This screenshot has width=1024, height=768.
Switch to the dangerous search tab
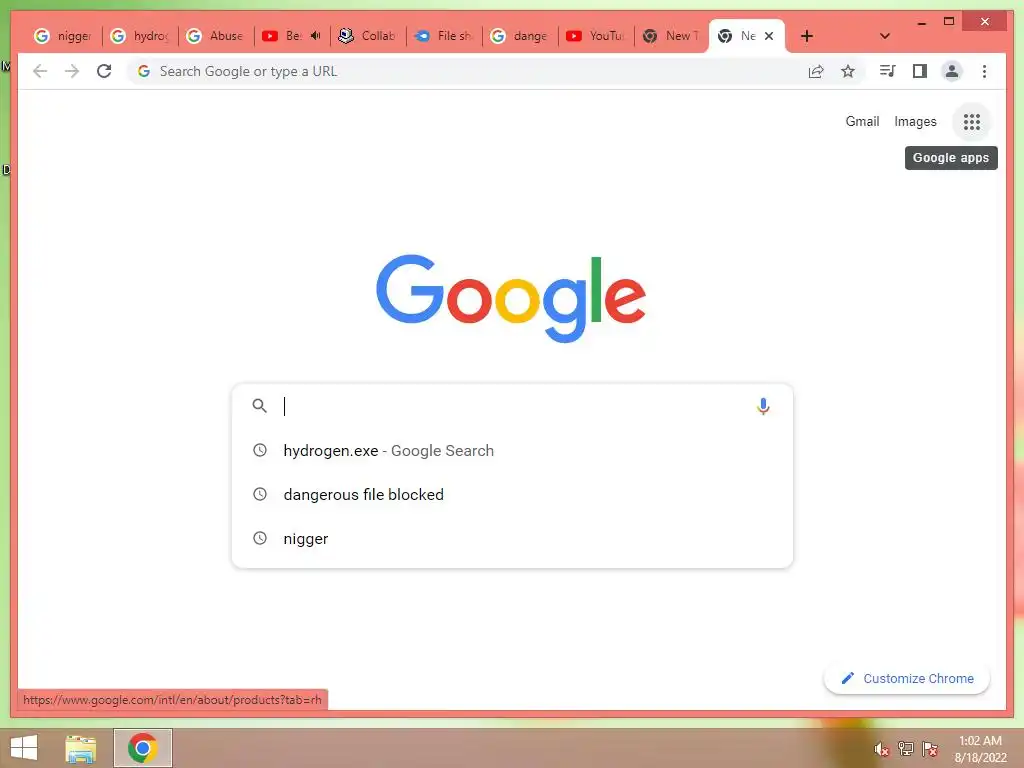click(520, 36)
